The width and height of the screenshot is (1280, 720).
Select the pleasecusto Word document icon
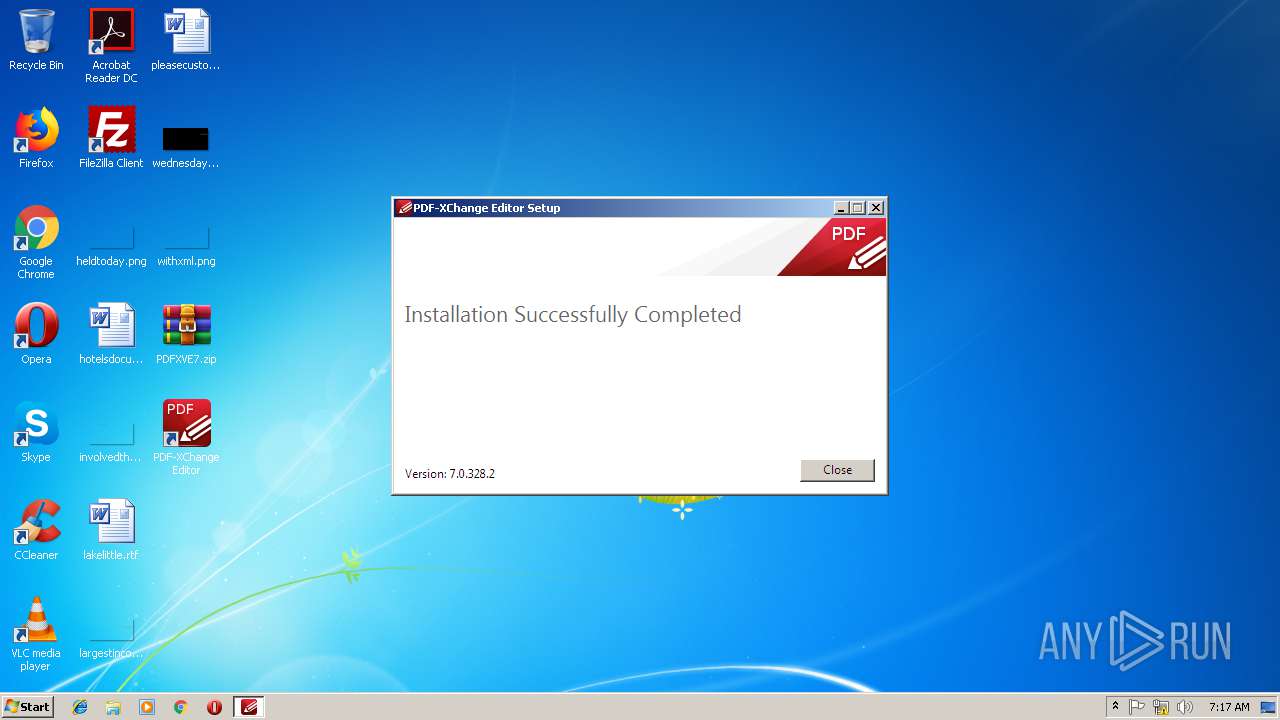click(x=186, y=40)
